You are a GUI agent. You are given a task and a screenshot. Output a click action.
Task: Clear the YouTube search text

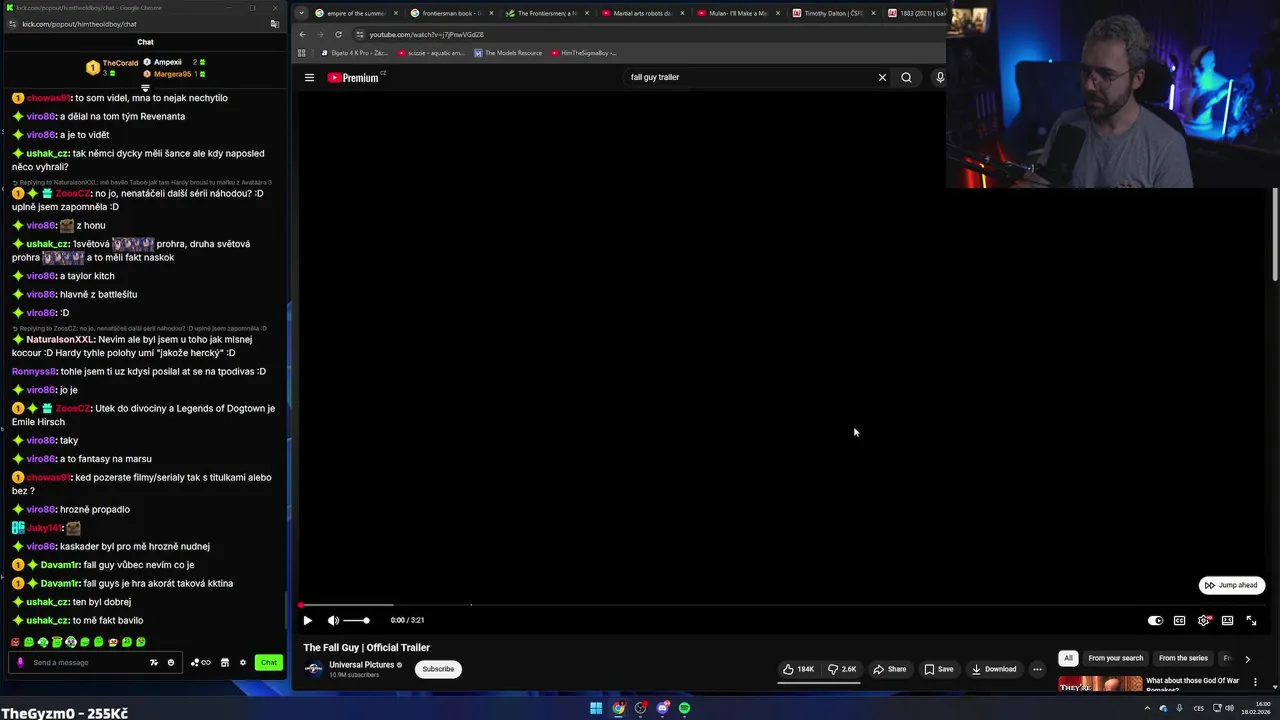pos(882,77)
